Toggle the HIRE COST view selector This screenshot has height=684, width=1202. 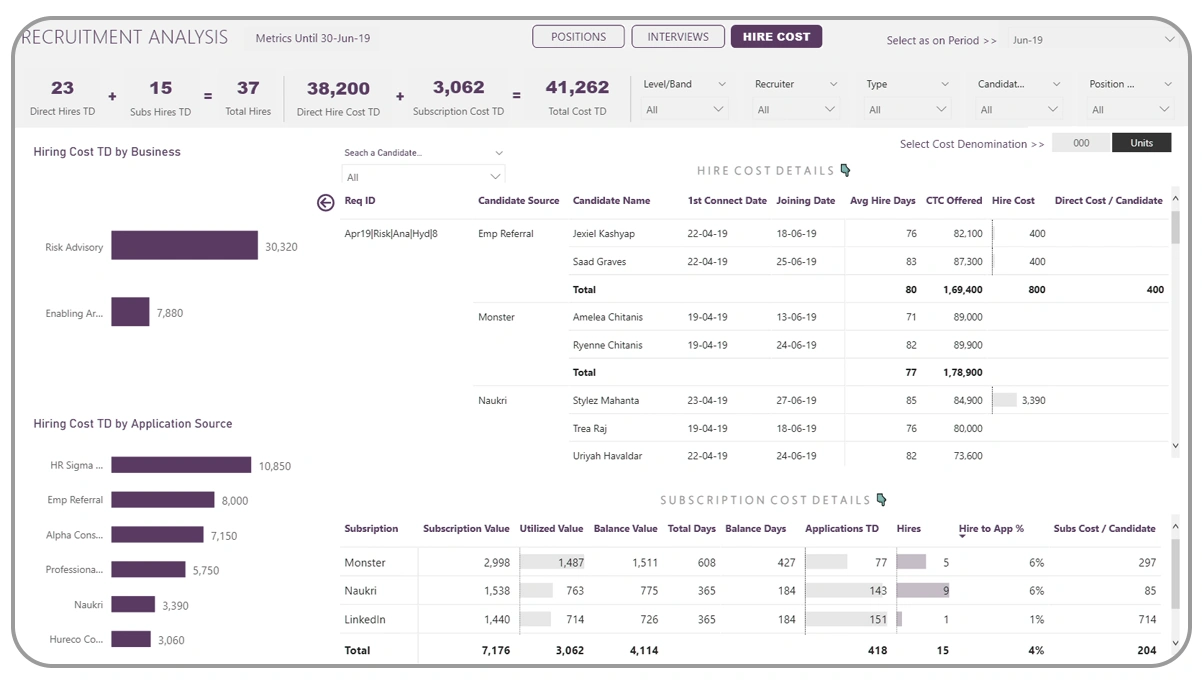tap(776, 36)
